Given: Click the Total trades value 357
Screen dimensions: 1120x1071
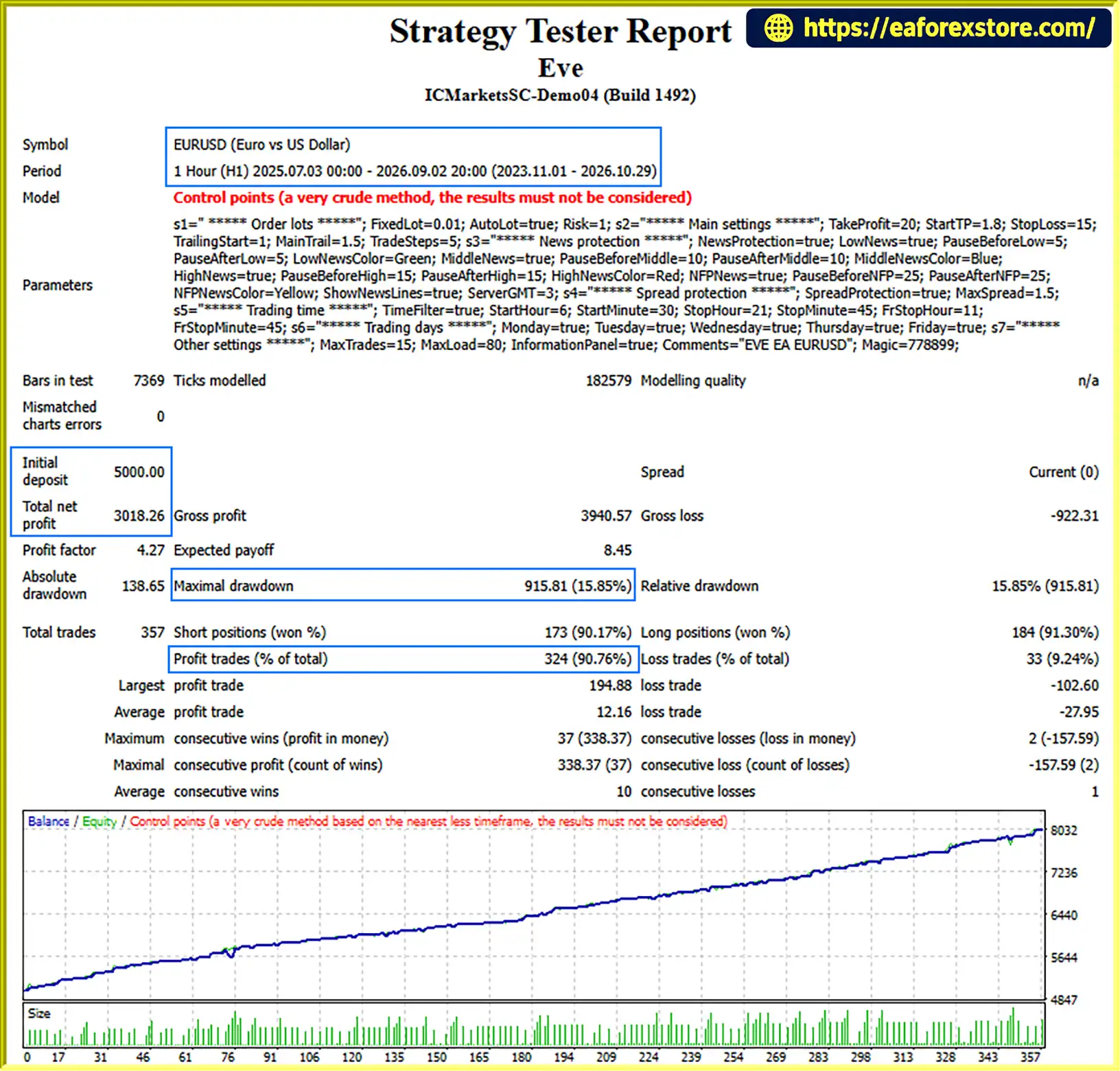Looking at the screenshot, I should coord(152,633).
